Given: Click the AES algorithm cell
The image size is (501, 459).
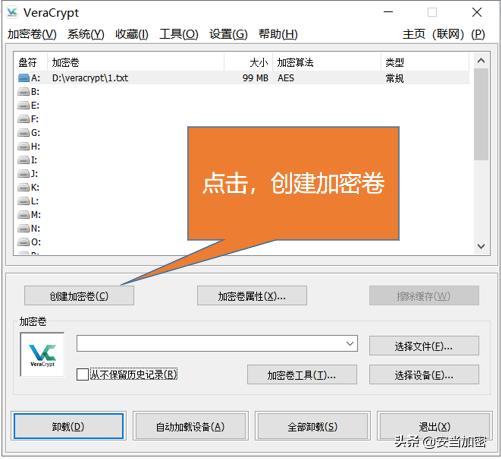Looking at the screenshot, I should 286,78.
